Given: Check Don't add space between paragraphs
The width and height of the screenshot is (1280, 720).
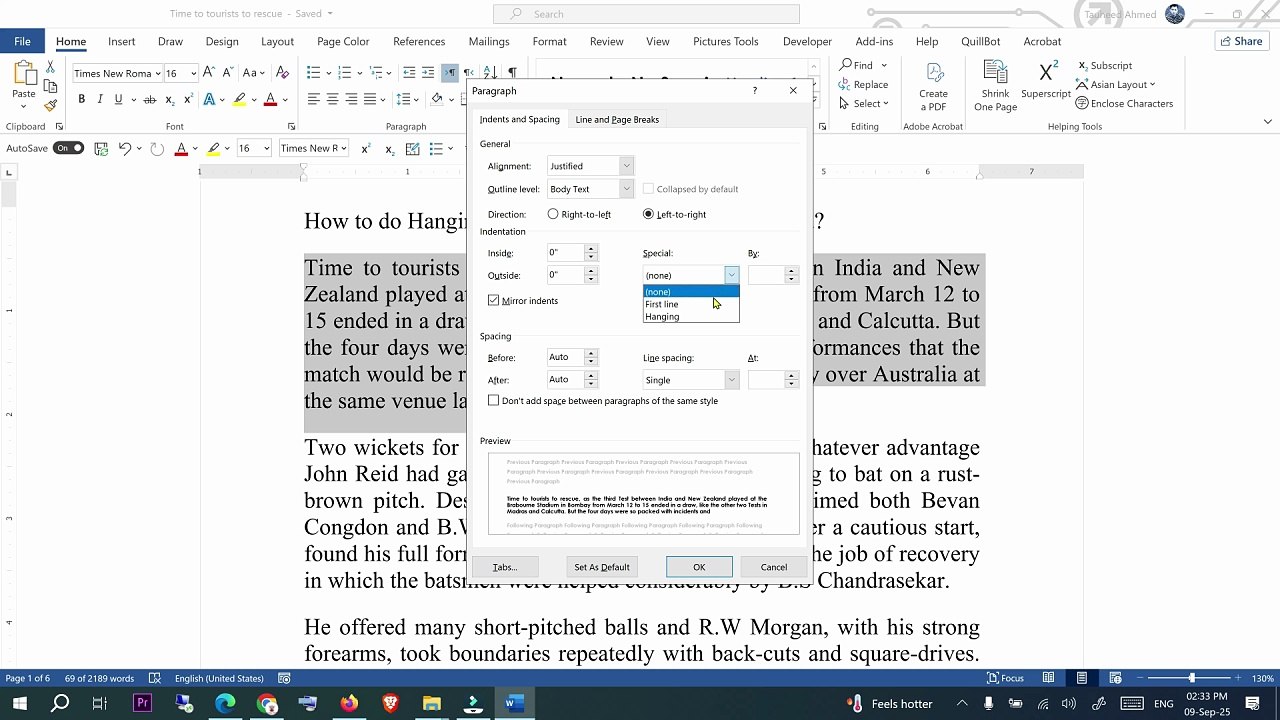Looking at the screenshot, I should tap(493, 400).
